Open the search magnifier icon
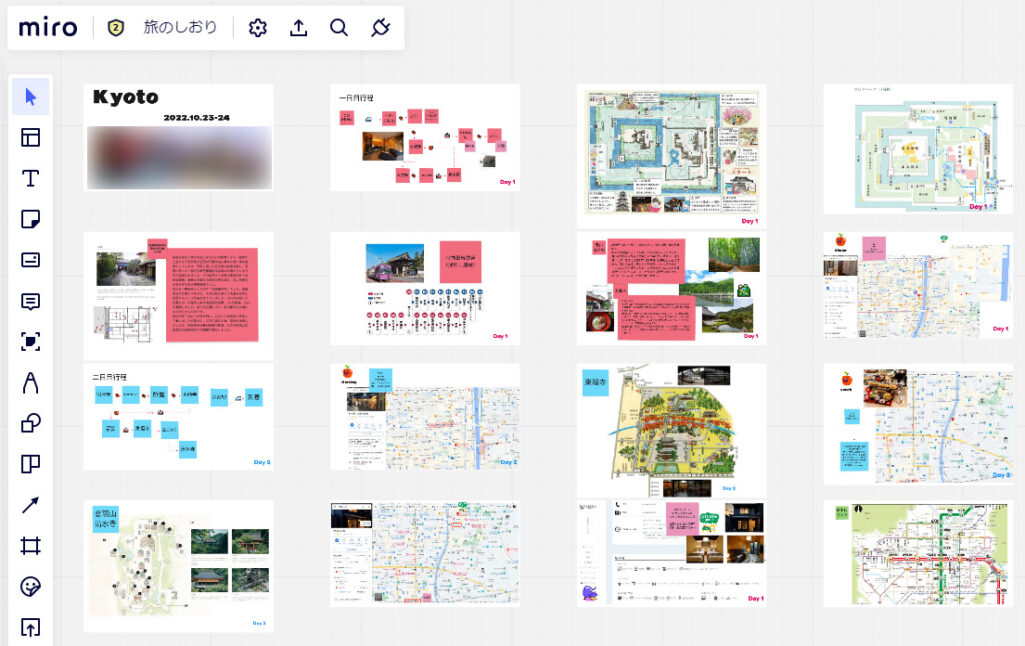 tap(339, 27)
